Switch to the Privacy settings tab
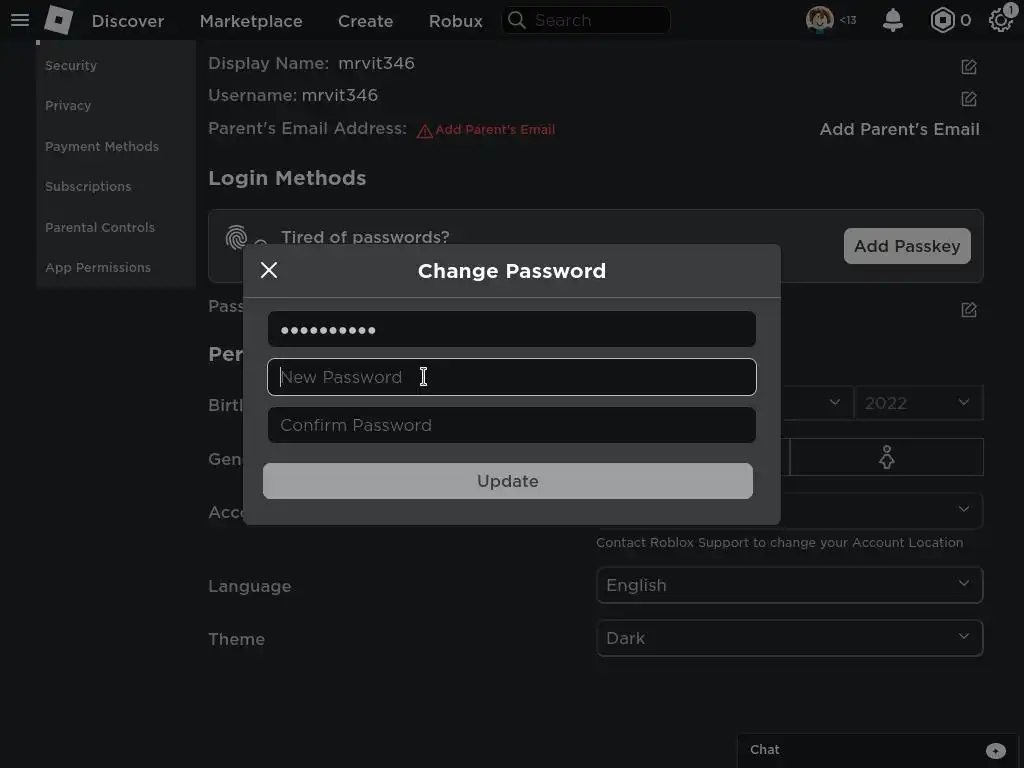 [x=68, y=105]
